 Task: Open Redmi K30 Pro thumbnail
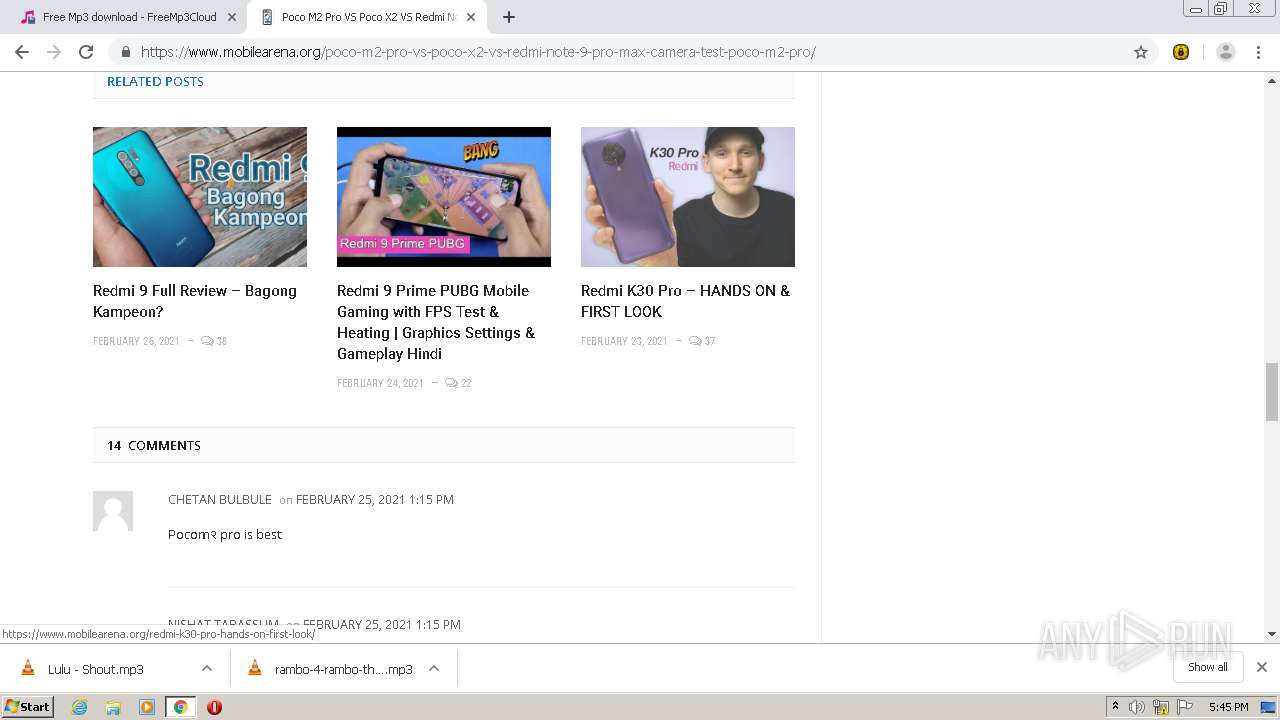pos(688,197)
